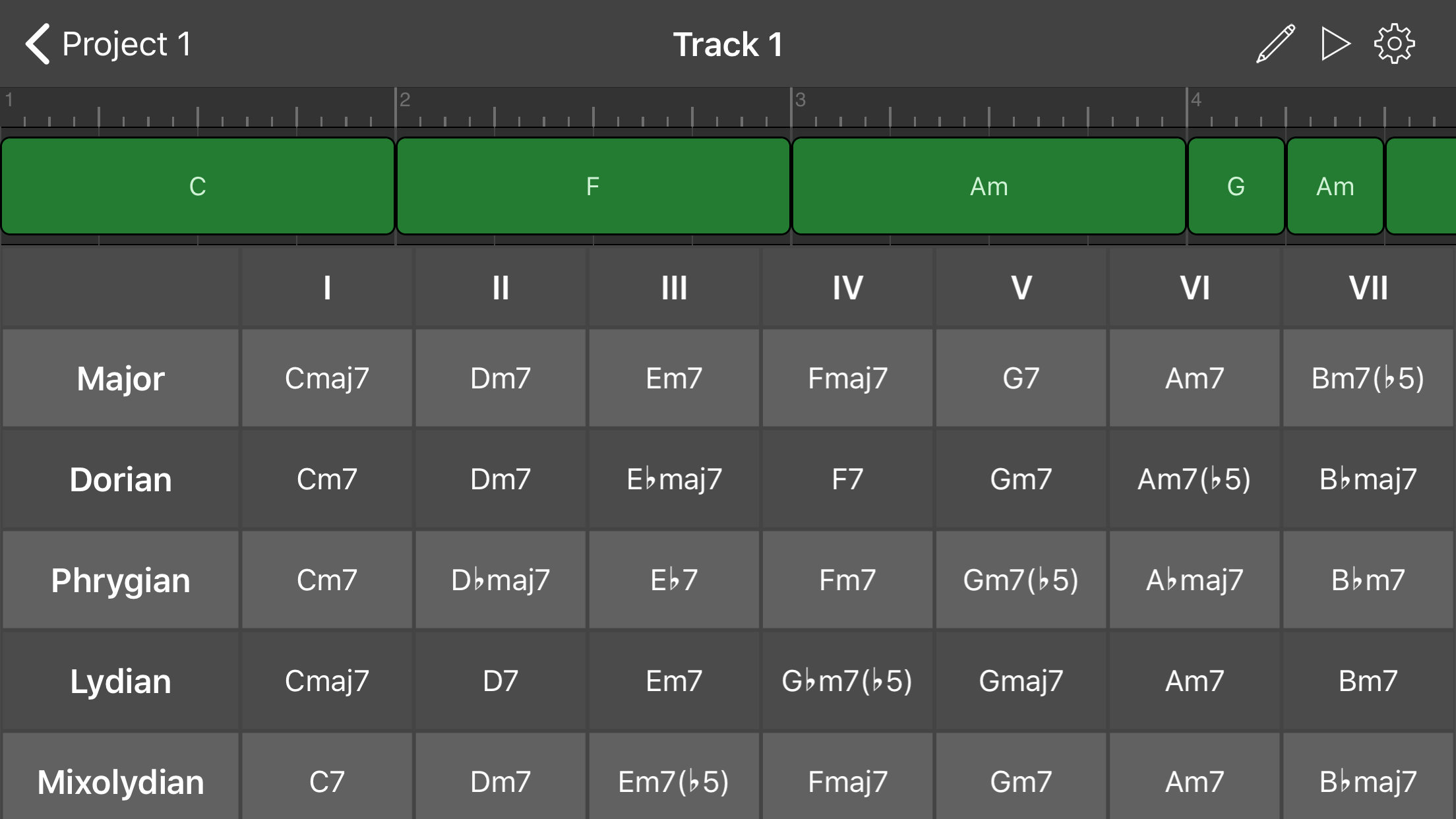Play the chord progression
Screen dimensions: 1456x819
1333,44
